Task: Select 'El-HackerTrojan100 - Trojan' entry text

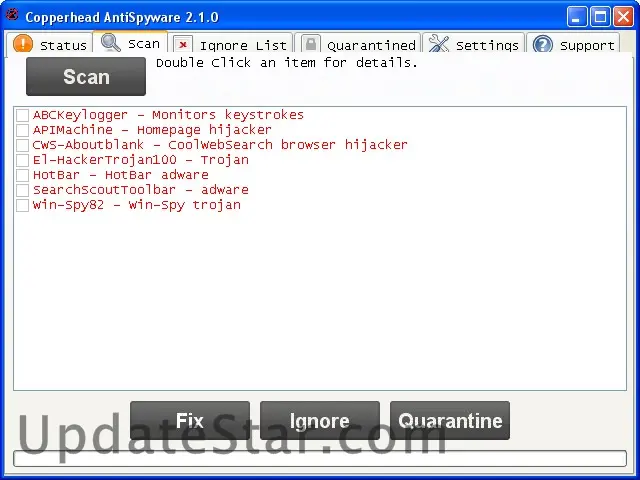Action: click(x=141, y=160)
